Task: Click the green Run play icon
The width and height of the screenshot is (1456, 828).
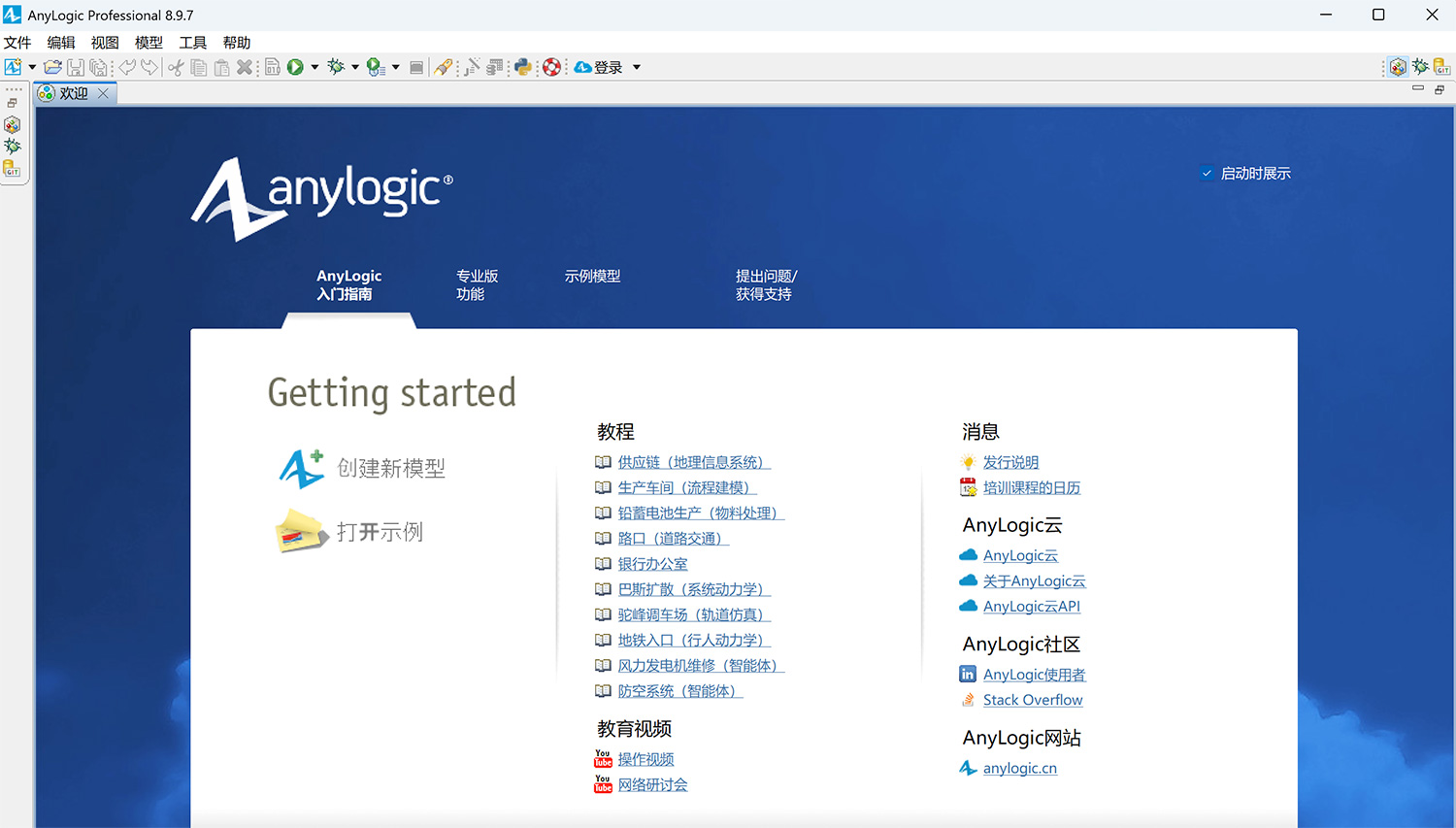Action: click(x=295, y=67)
